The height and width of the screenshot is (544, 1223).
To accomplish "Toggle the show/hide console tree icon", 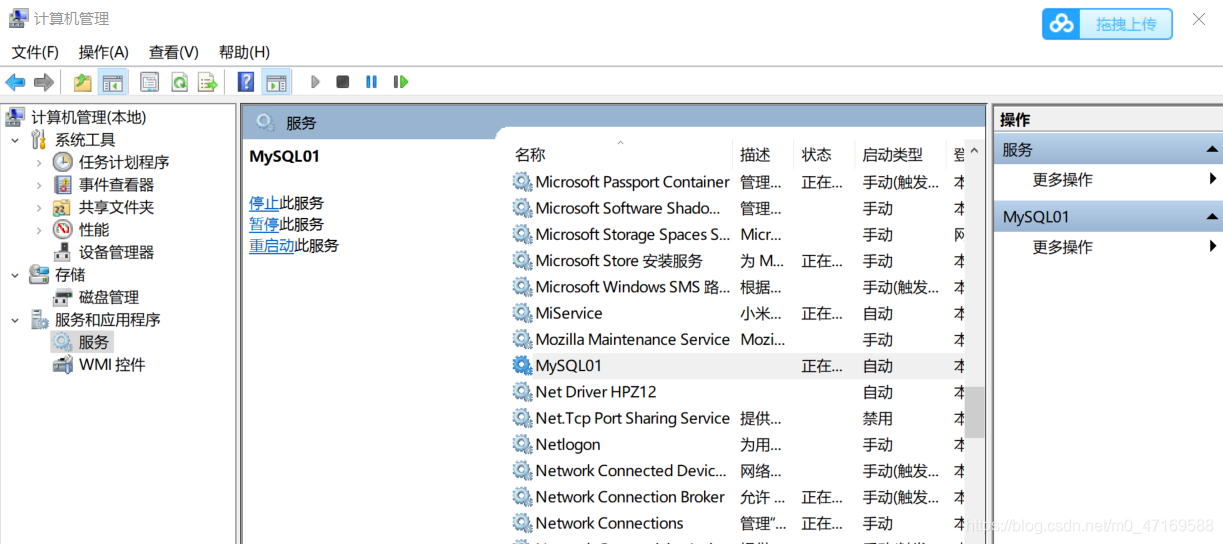I will point(113,82).
